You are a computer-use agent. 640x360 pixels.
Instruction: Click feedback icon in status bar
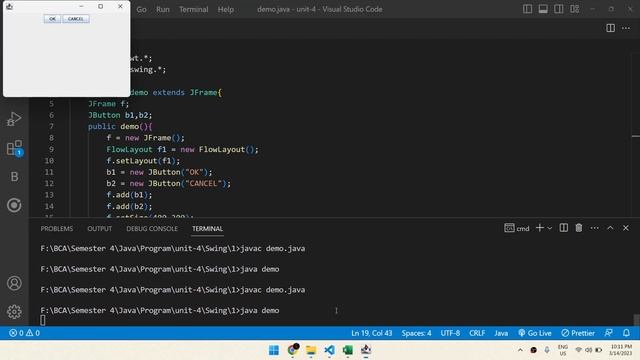[608, 333]
